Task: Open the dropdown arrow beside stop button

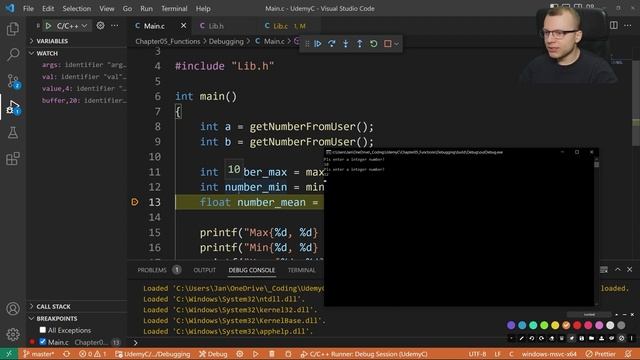Action: point(396,44)
